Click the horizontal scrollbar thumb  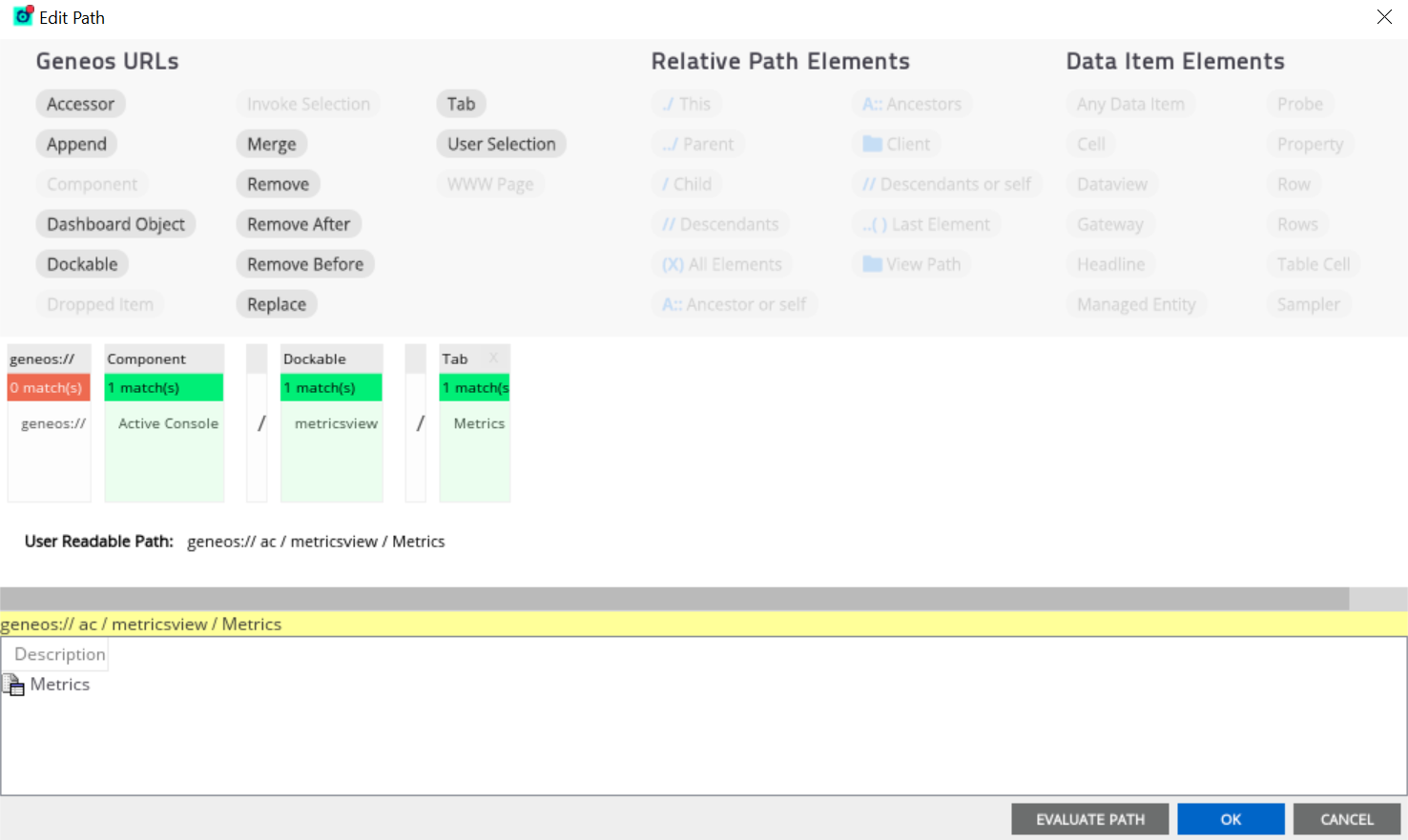[674, 599]
